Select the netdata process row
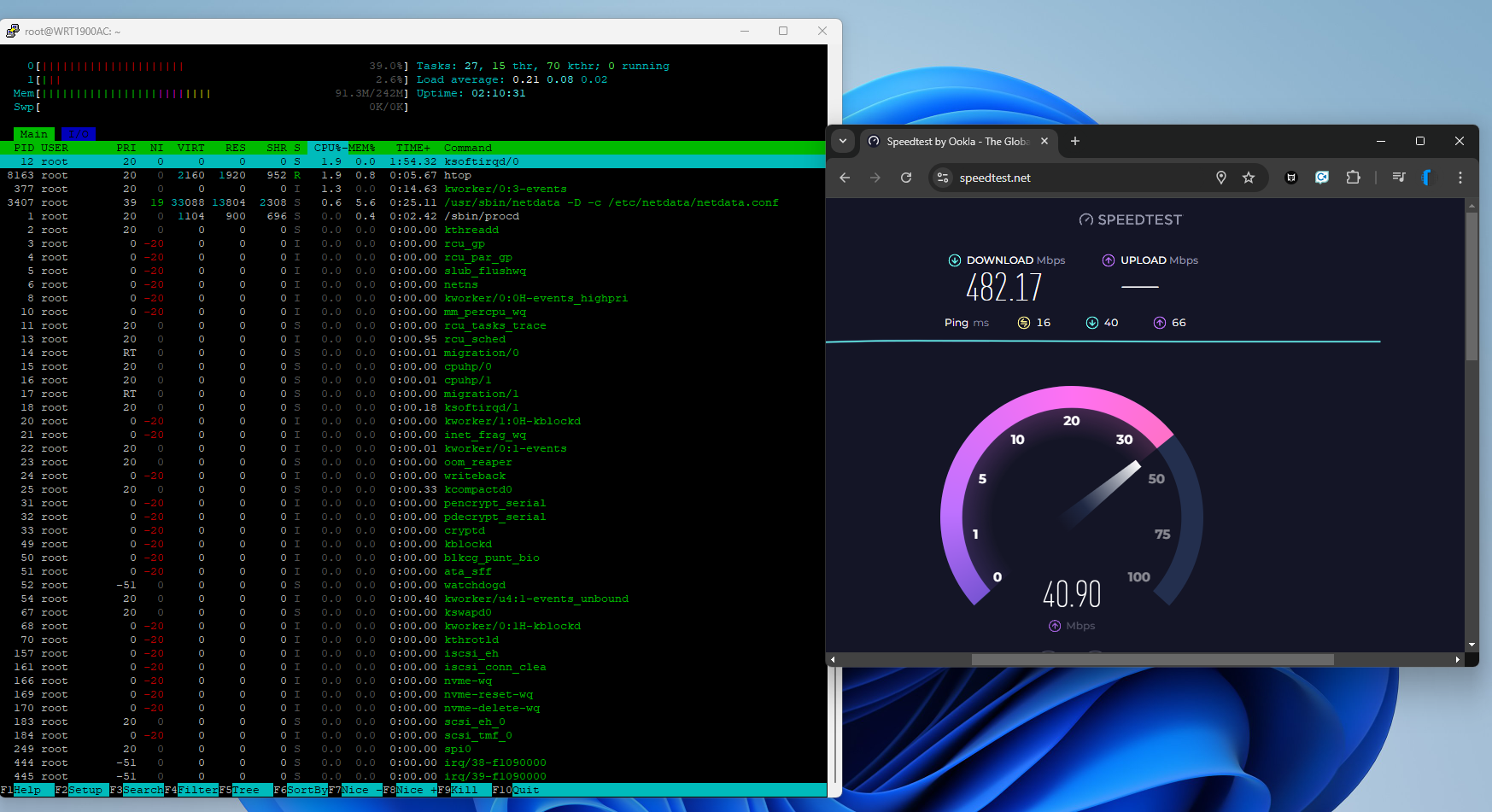This screenshot has width=1492, height=812. pyautogui.click(x=413, y=202)
